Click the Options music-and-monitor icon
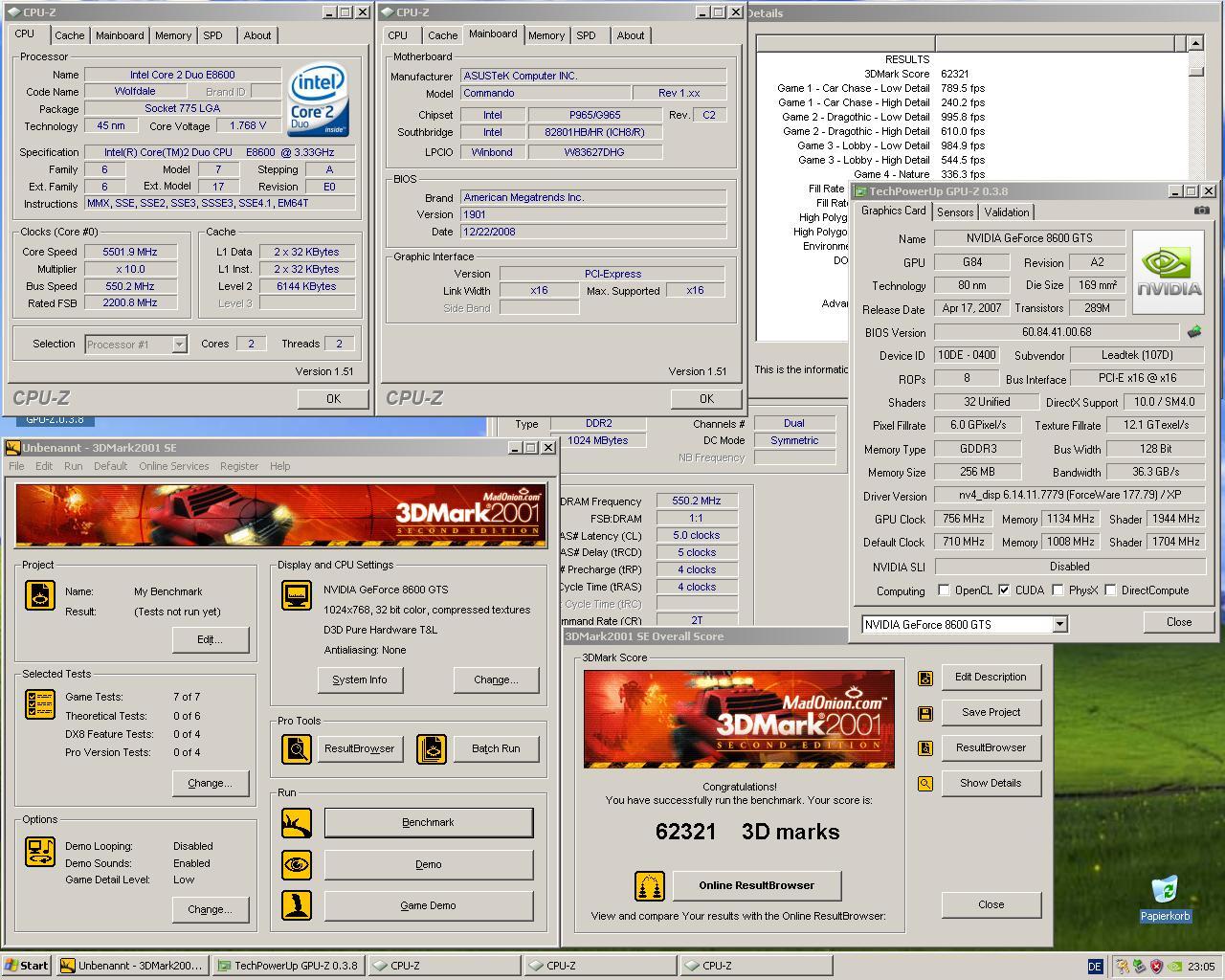Image resolution: width=1225 pixels, height=980 pixels. 39,852
